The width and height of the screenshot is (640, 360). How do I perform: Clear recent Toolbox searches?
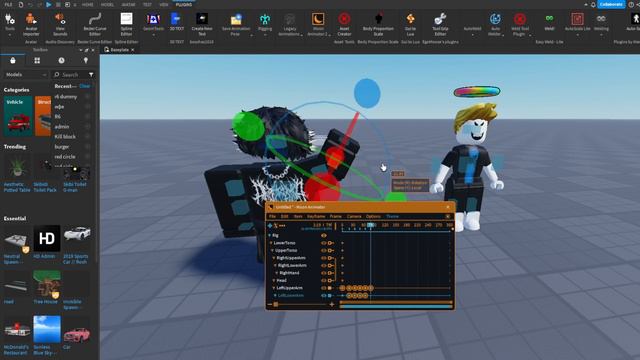pyautogui.click(x=84, y=86)
